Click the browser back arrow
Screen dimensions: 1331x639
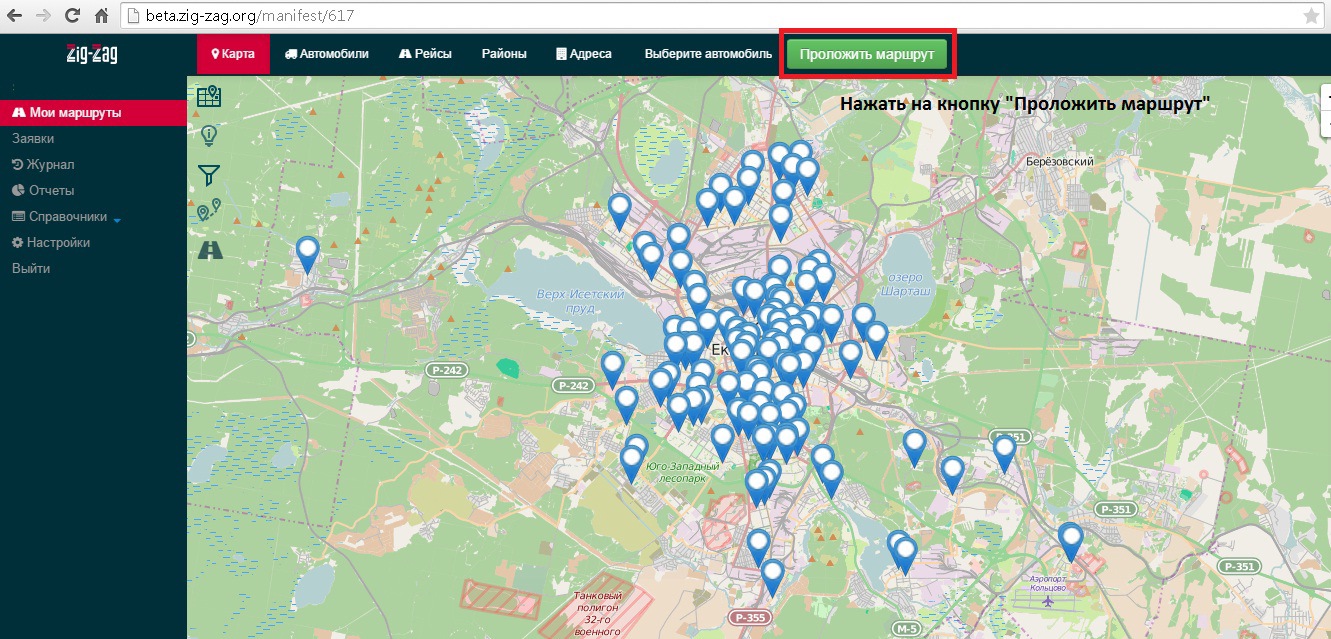click(14, 16)
